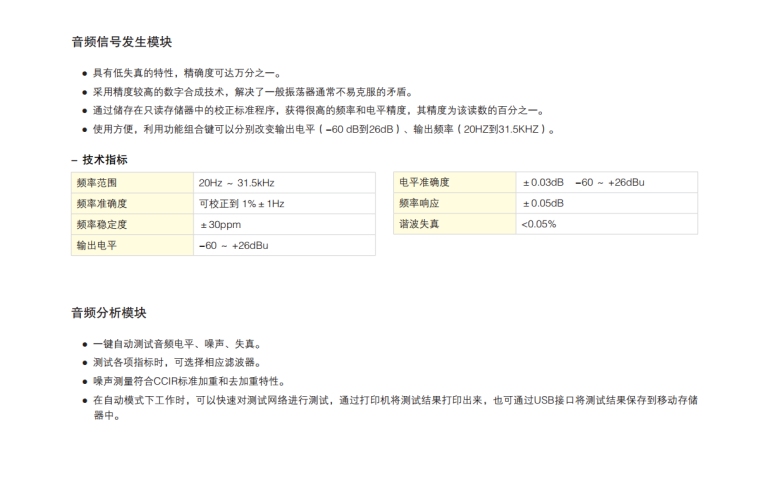The image size is (760, 480).
Task: Select the 频率稳定度 label cell
Action: click(x=132, y=225)
